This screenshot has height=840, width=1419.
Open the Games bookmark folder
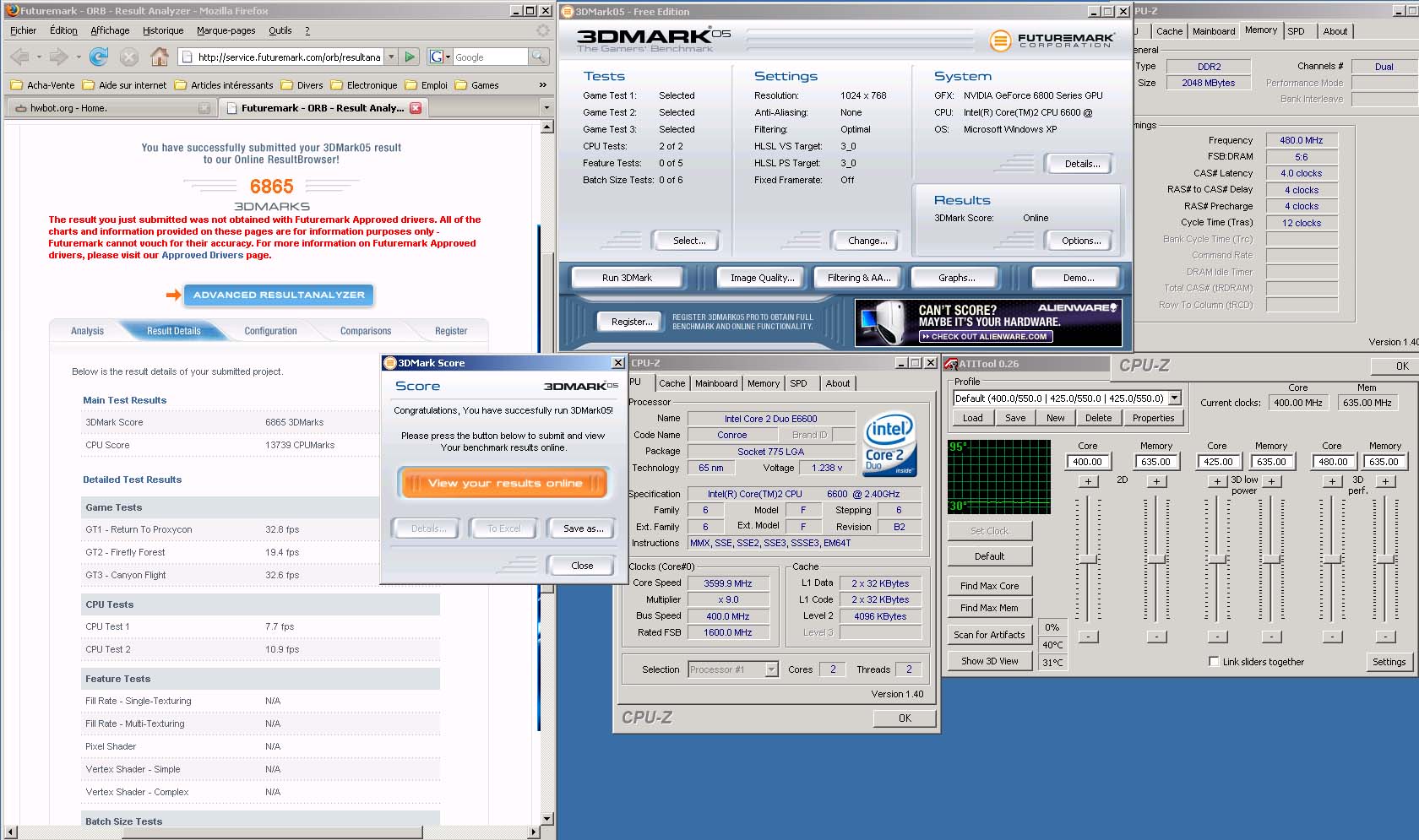pos(477,85)
